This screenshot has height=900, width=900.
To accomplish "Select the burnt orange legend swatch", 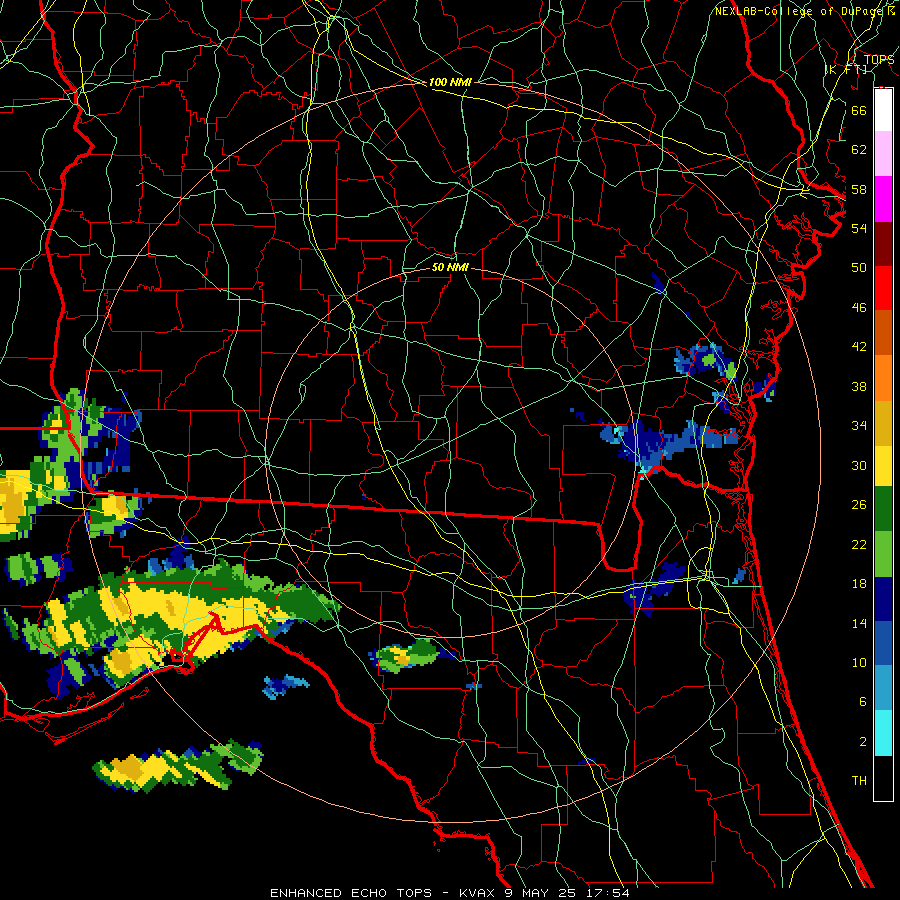I will [883, 333].
